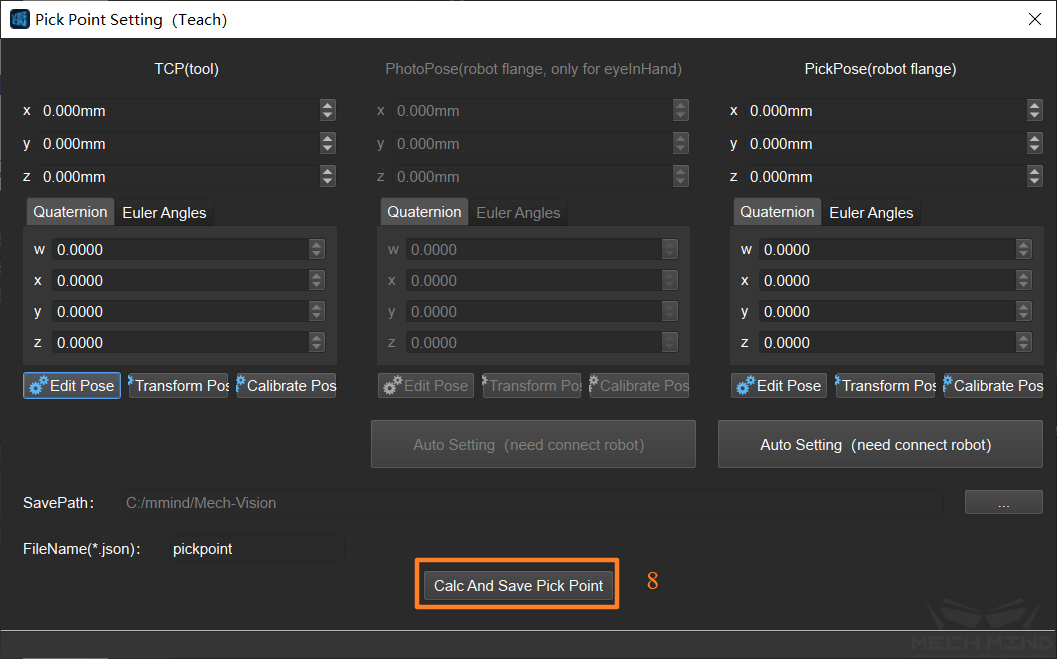The image size is (1057, 659).
Task: Click the Mech-Vision app icon in title bar
Action: coord(19,19)
